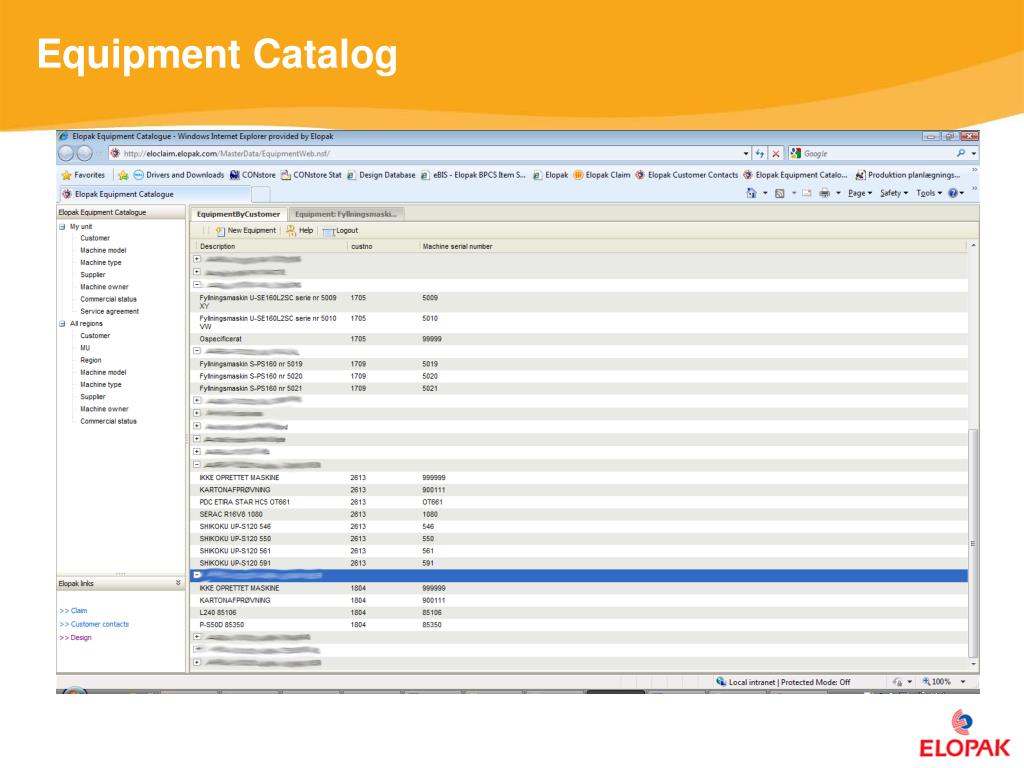Open the Customer contacts link
Image resolution: width=1024 pixels, height=768 pixels.
(94, 624)
